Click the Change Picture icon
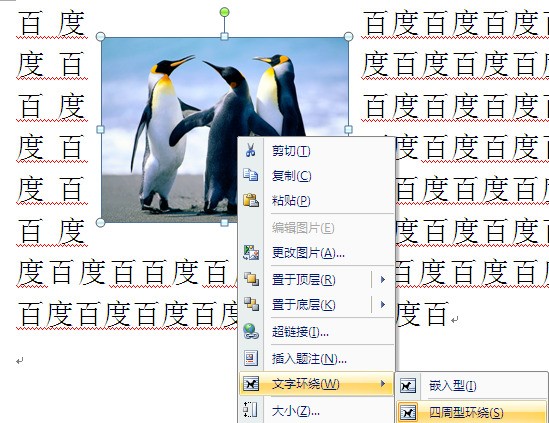 tap(251, 252)
